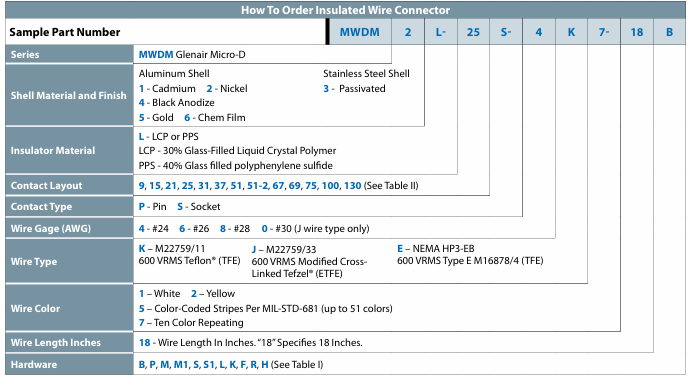This screenshot has width=692, height=381.
Task: Click the '0 - #30 (J wire type only)' option
Action: (315, 229)
